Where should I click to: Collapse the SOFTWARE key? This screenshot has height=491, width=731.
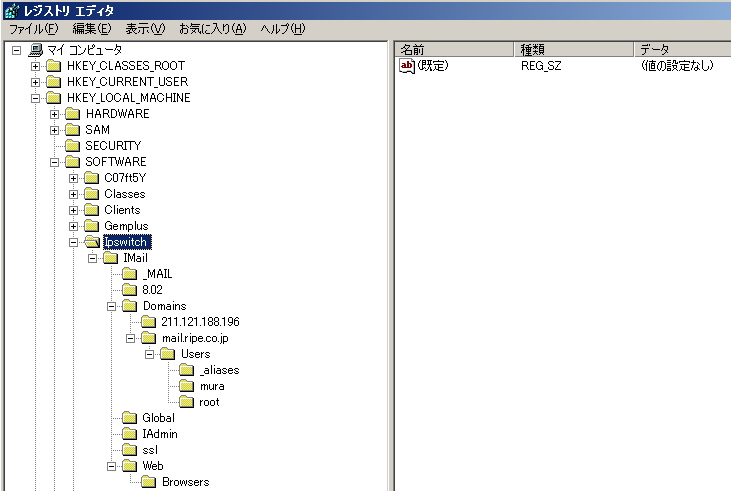55,162
